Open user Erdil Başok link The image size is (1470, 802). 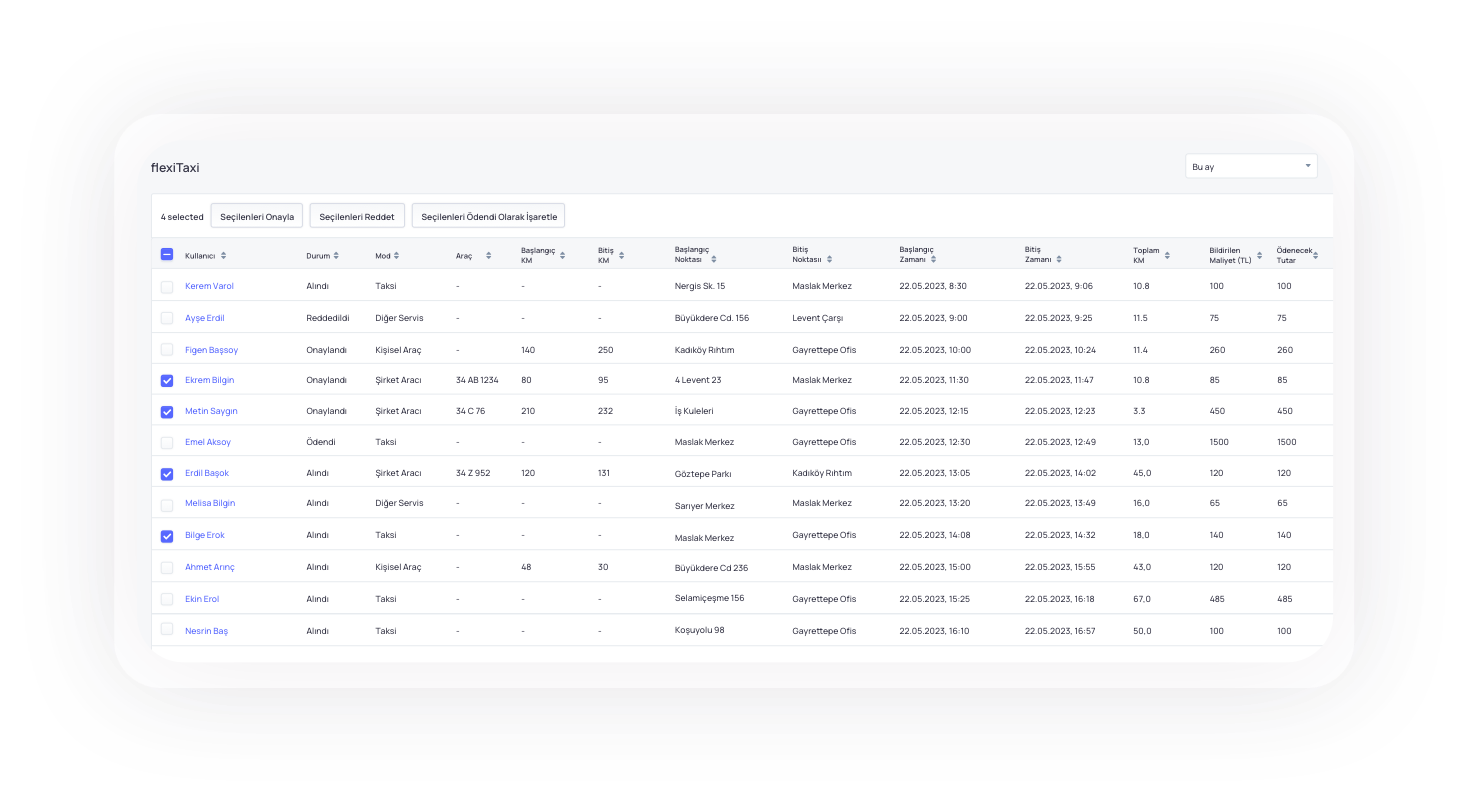(x=207, y=473)
